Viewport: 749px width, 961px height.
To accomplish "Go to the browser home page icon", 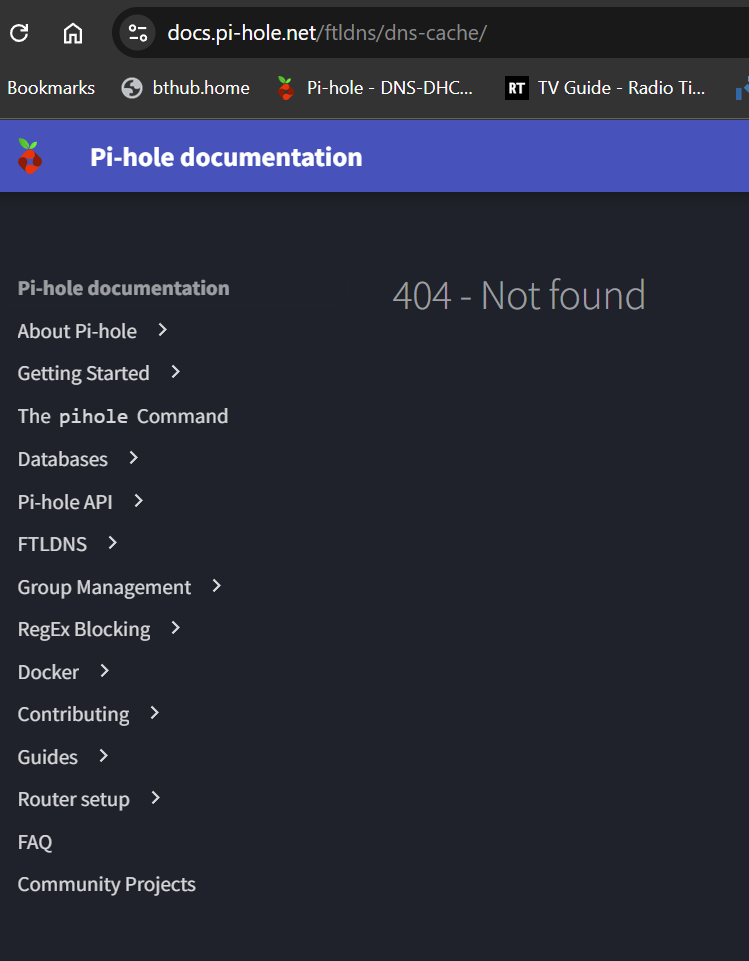I will [x=73, y=32].
